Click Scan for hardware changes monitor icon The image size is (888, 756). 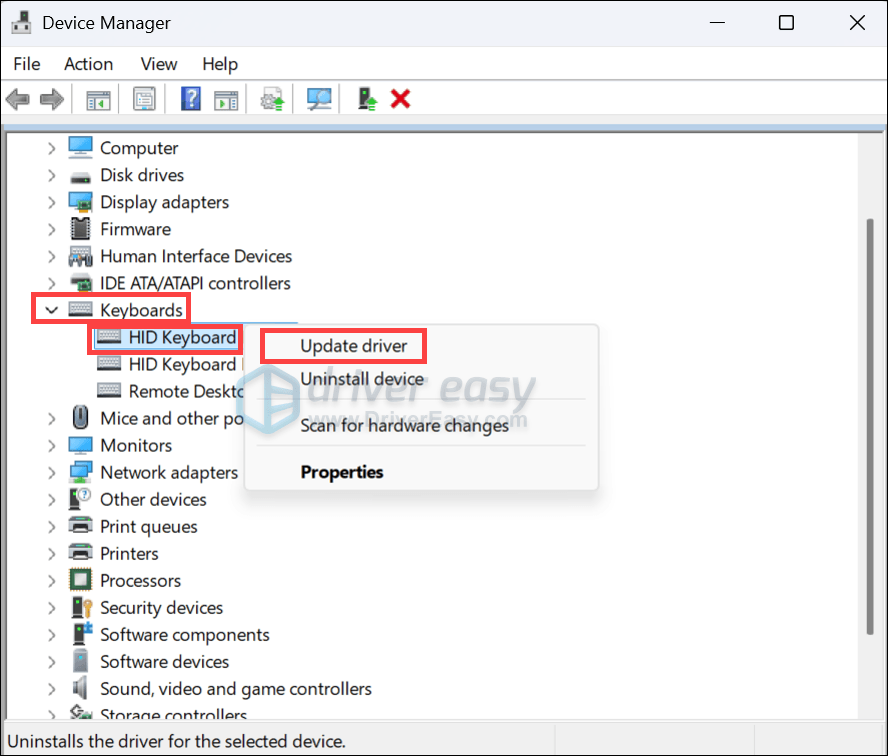point(319,99)
